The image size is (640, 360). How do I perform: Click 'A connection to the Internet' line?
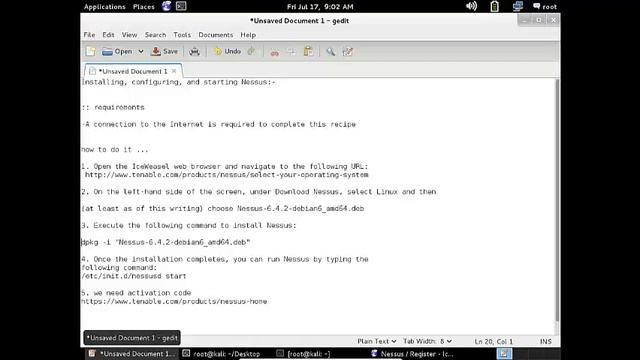click(219, 124)
